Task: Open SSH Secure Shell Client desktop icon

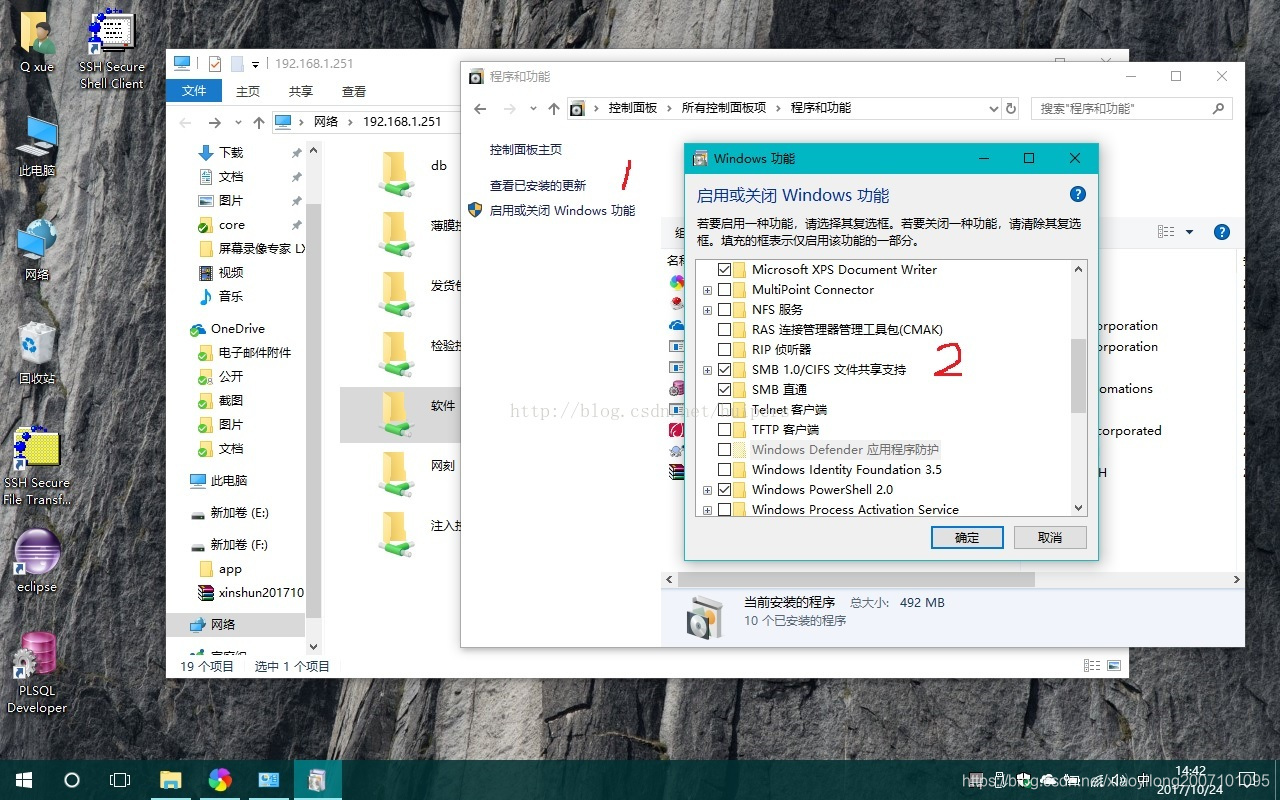Action: pyautogui.click(x=112, y=49)
